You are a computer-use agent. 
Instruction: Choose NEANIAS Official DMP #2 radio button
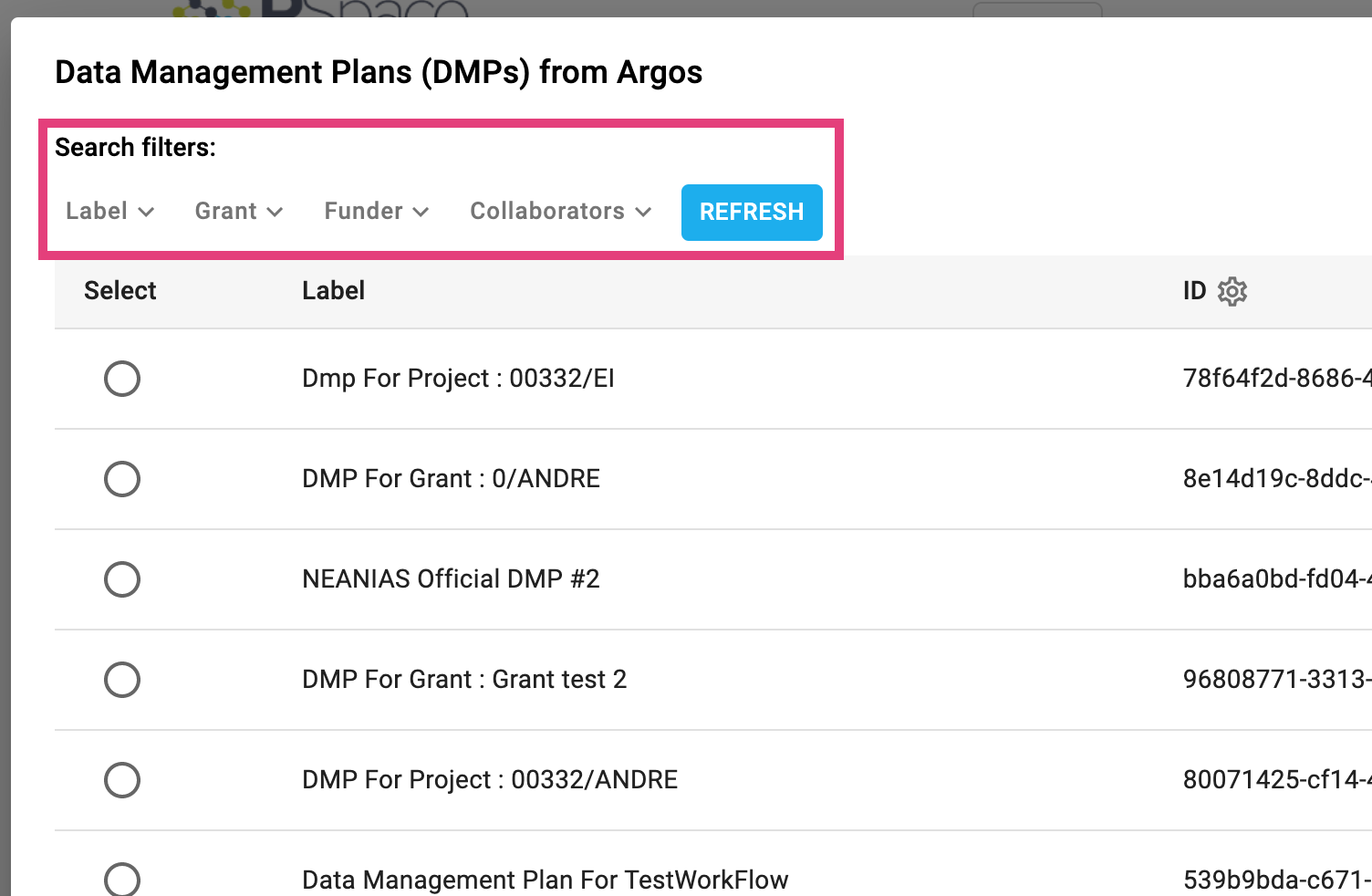(122, 579)
